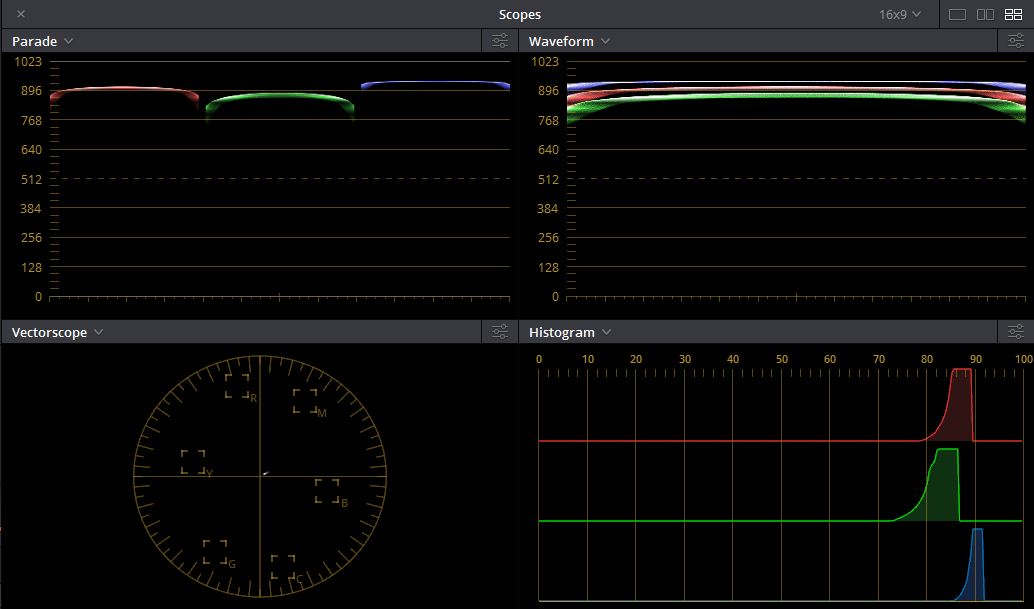The width and height of the screenshot is (1034, 609).
Task: Click the 512 scale label in Parade
Action: click(31, 179)
